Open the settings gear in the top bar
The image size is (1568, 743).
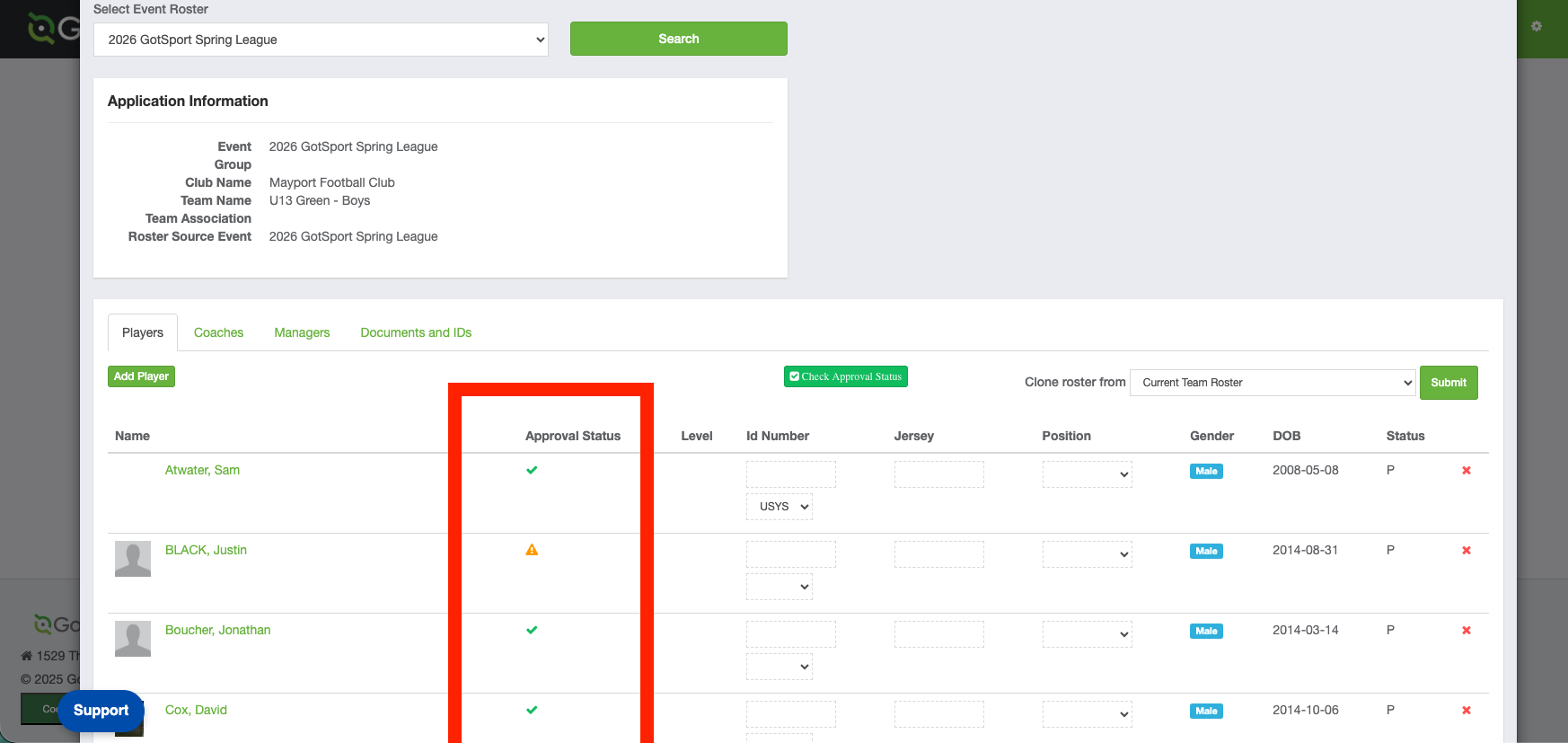pyautogui.click(x=1537, y=26)
